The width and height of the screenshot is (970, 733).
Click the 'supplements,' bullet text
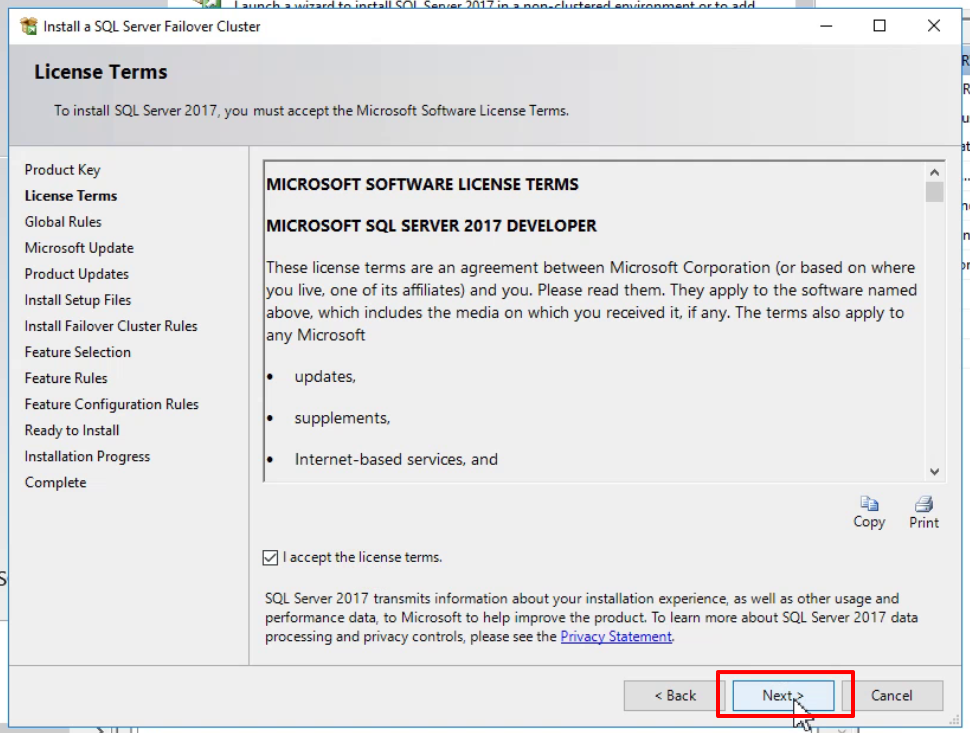(x=342, y=418)
